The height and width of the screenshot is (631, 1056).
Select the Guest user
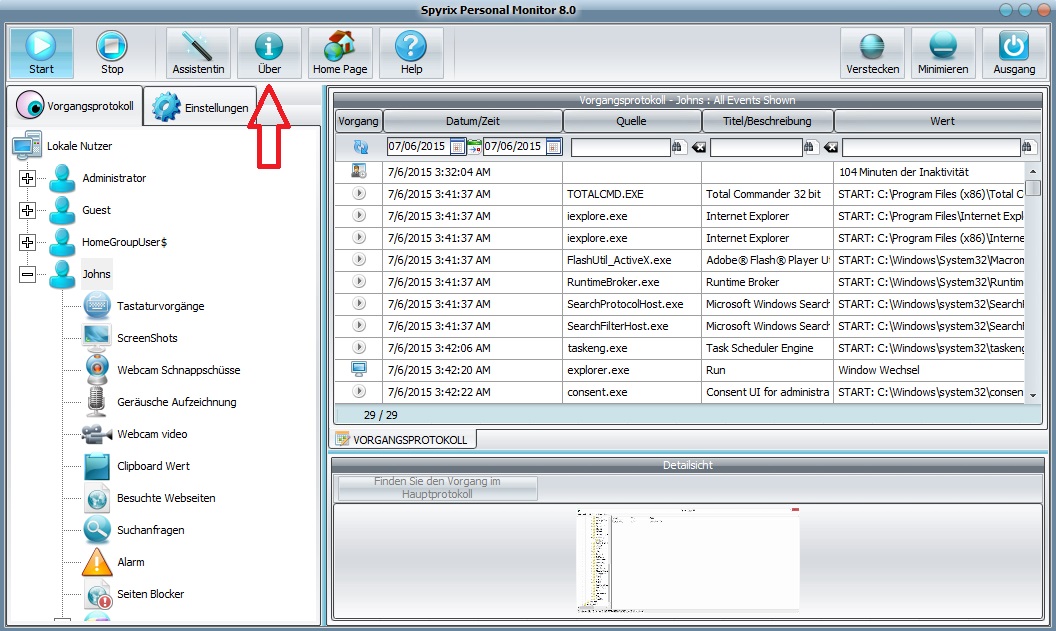pyautogui.click(x=96, y=210)
